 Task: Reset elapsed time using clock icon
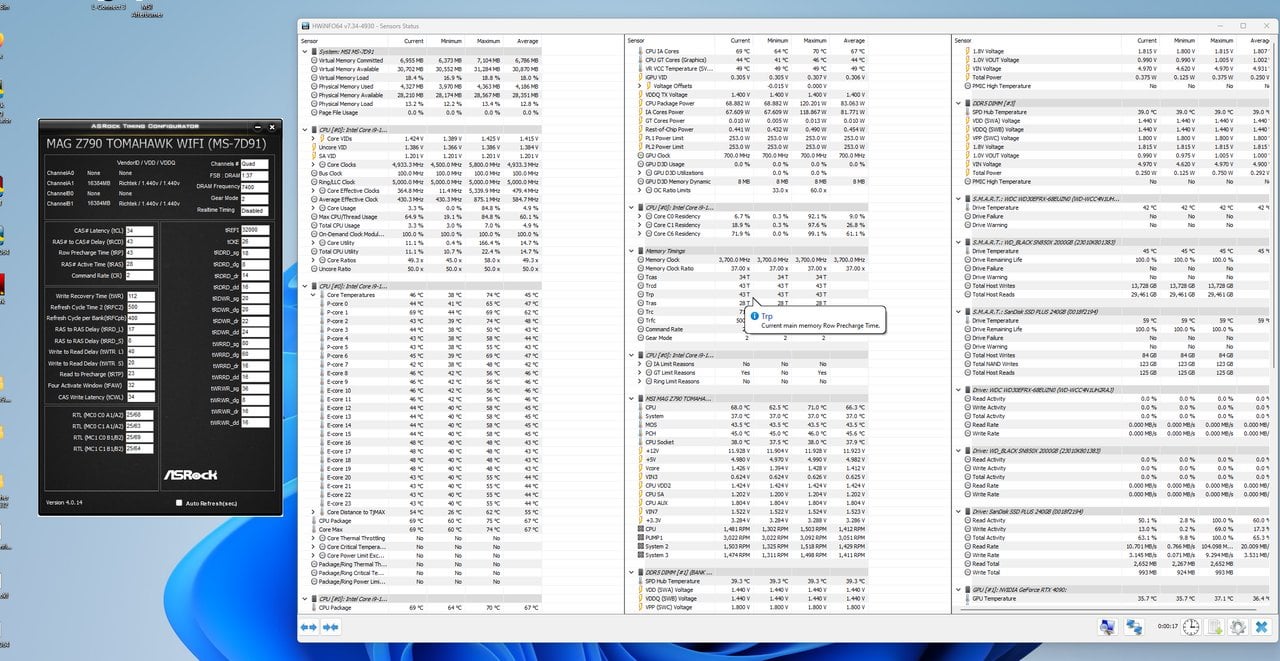[x=1192, y=627]
